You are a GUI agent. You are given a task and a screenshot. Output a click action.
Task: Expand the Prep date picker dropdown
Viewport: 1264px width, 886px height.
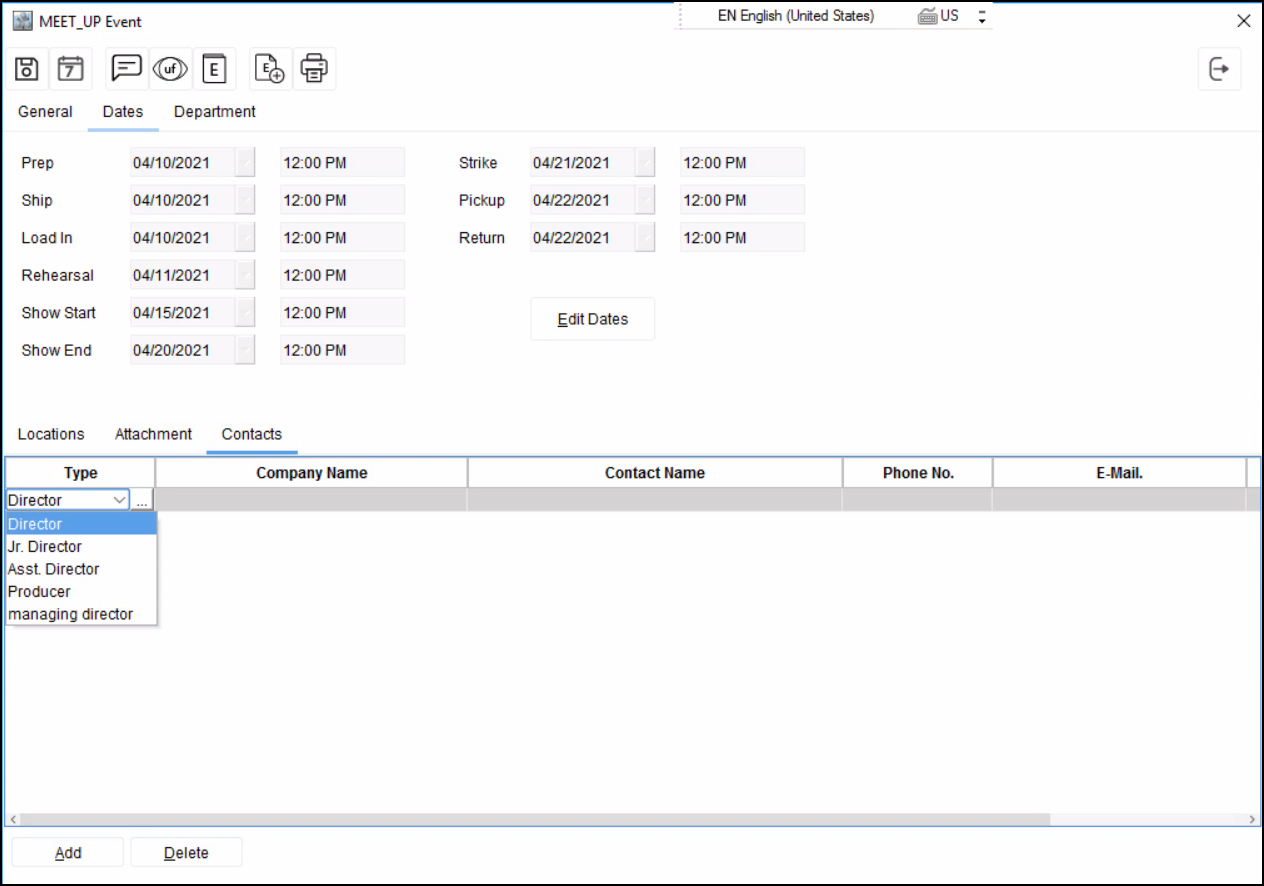click(x=245, y=163)
